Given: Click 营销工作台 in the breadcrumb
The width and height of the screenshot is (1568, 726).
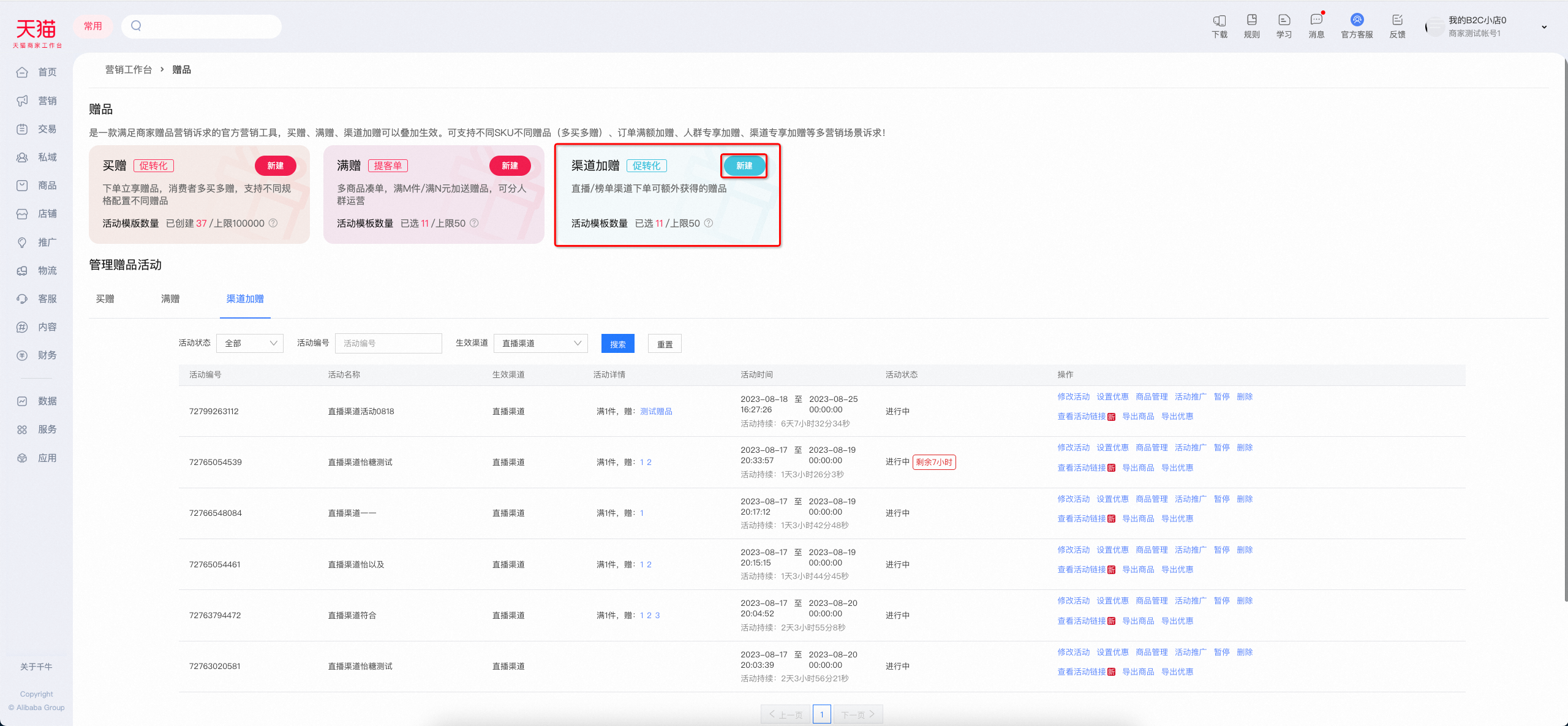Looking at the screenshot, I should [x=129, y=69].
